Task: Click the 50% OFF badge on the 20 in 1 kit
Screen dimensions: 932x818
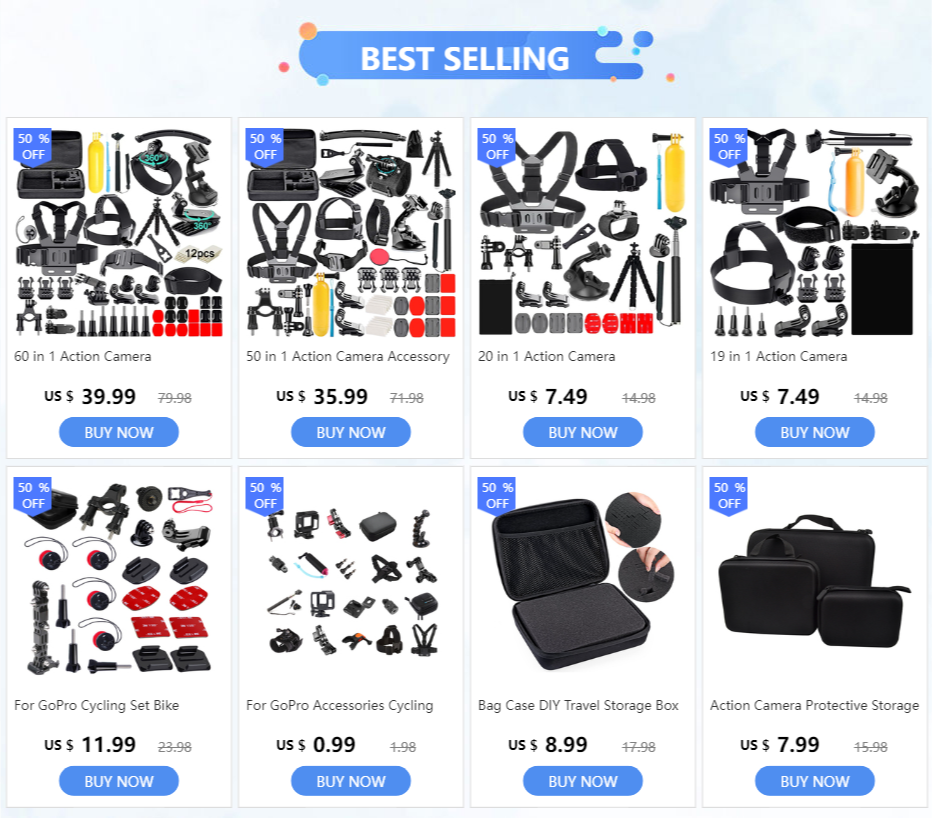Action: [497, 147]
